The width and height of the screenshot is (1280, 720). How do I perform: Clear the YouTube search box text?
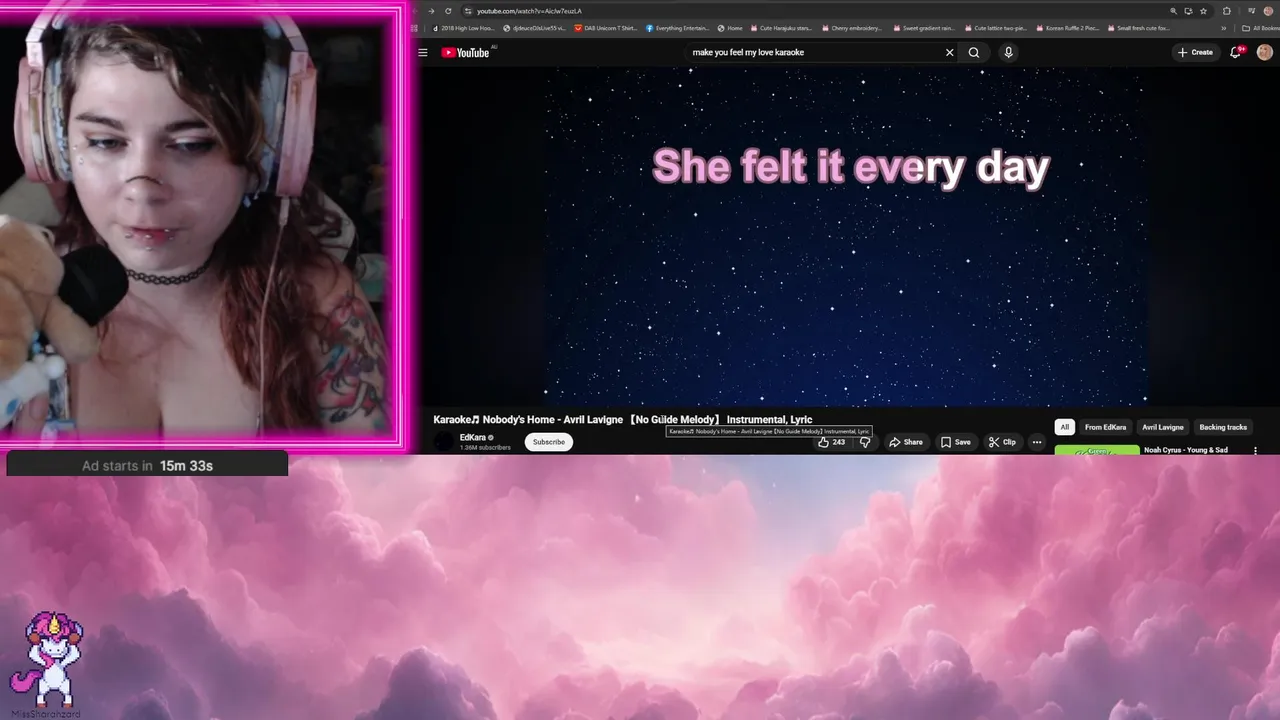tap(949, 52)
